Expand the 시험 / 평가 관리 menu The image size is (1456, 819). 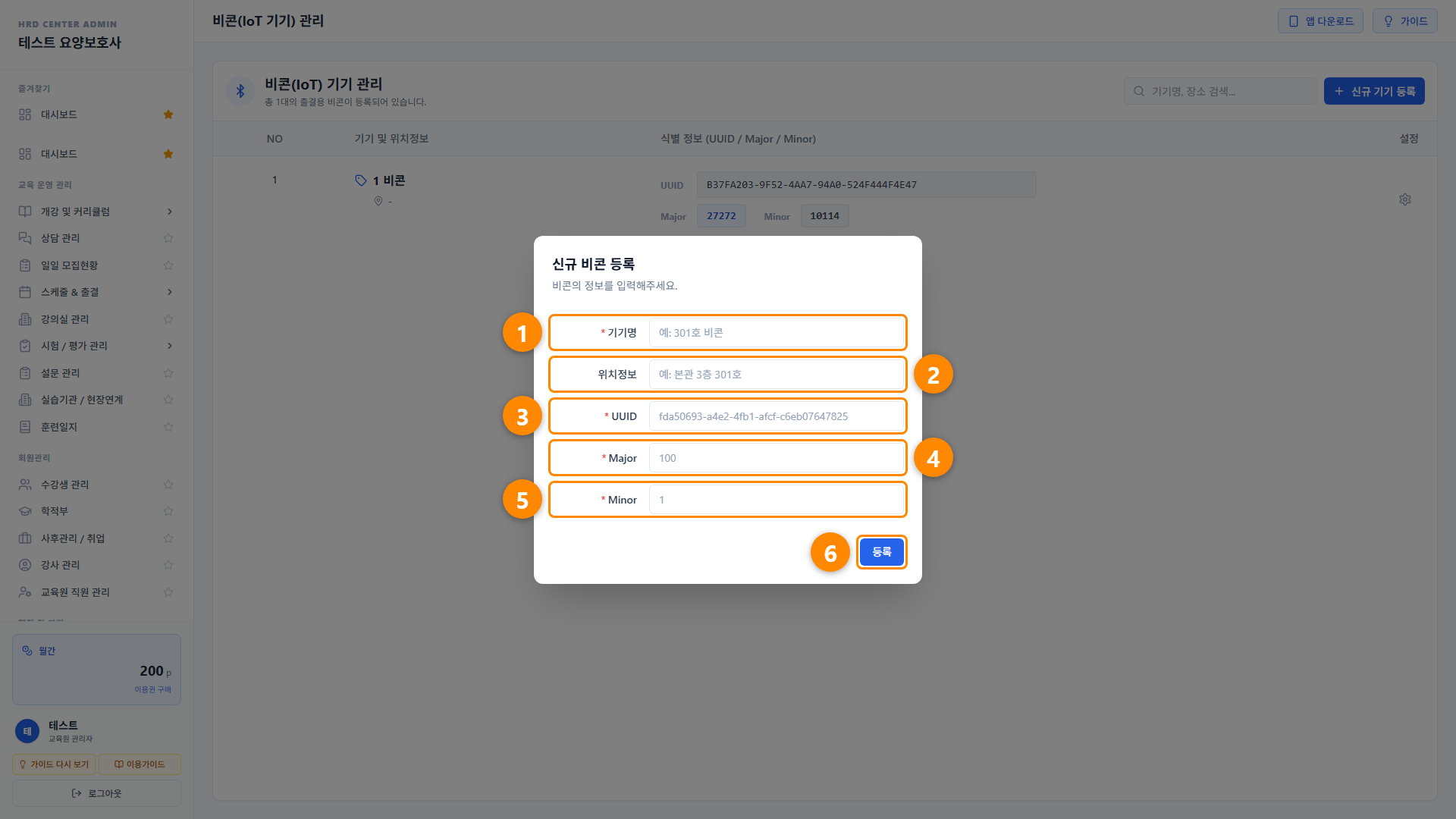click(x=96, y=346)
